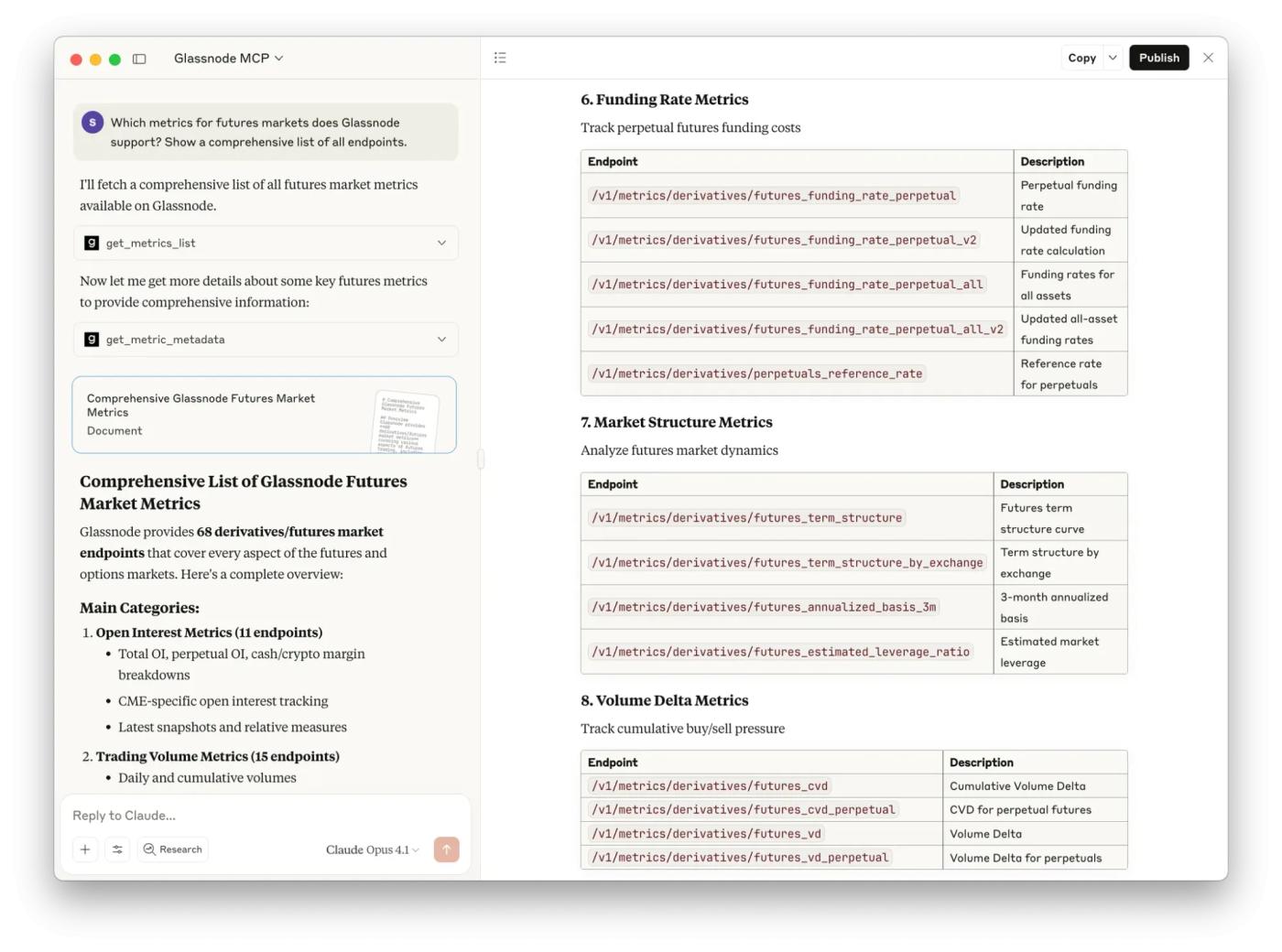Viewport: 1282px width, 952px height.
Task: Click the panel divider resize handle
Action: (481, 460)
